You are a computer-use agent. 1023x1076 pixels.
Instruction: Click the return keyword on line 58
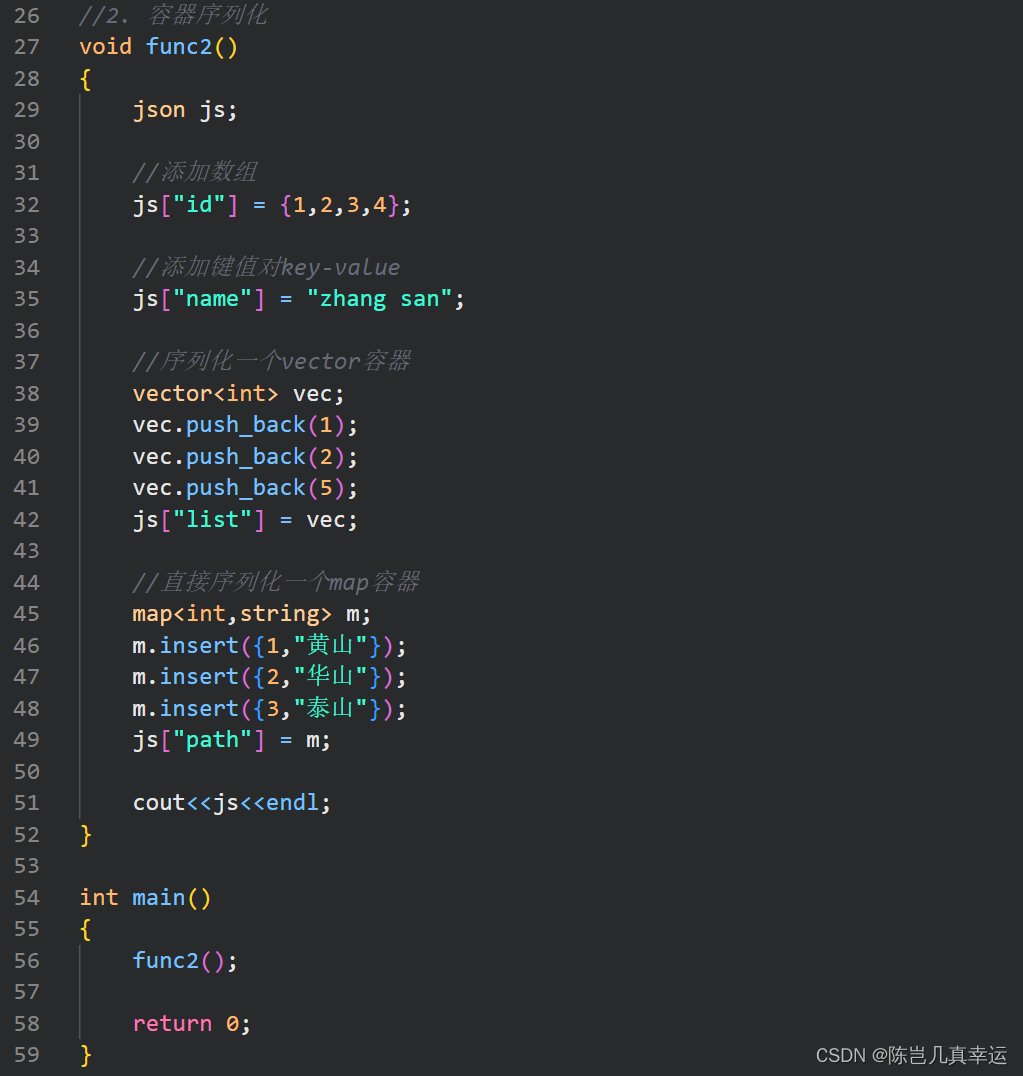[172, 1024]
